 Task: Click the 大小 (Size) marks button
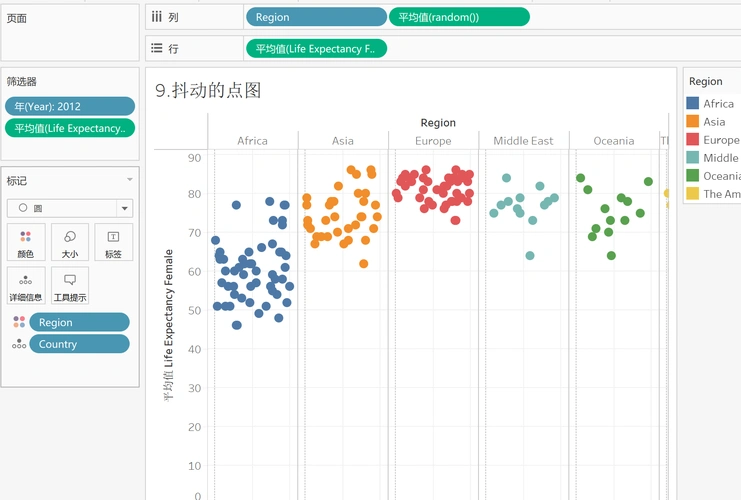point(70,242)
